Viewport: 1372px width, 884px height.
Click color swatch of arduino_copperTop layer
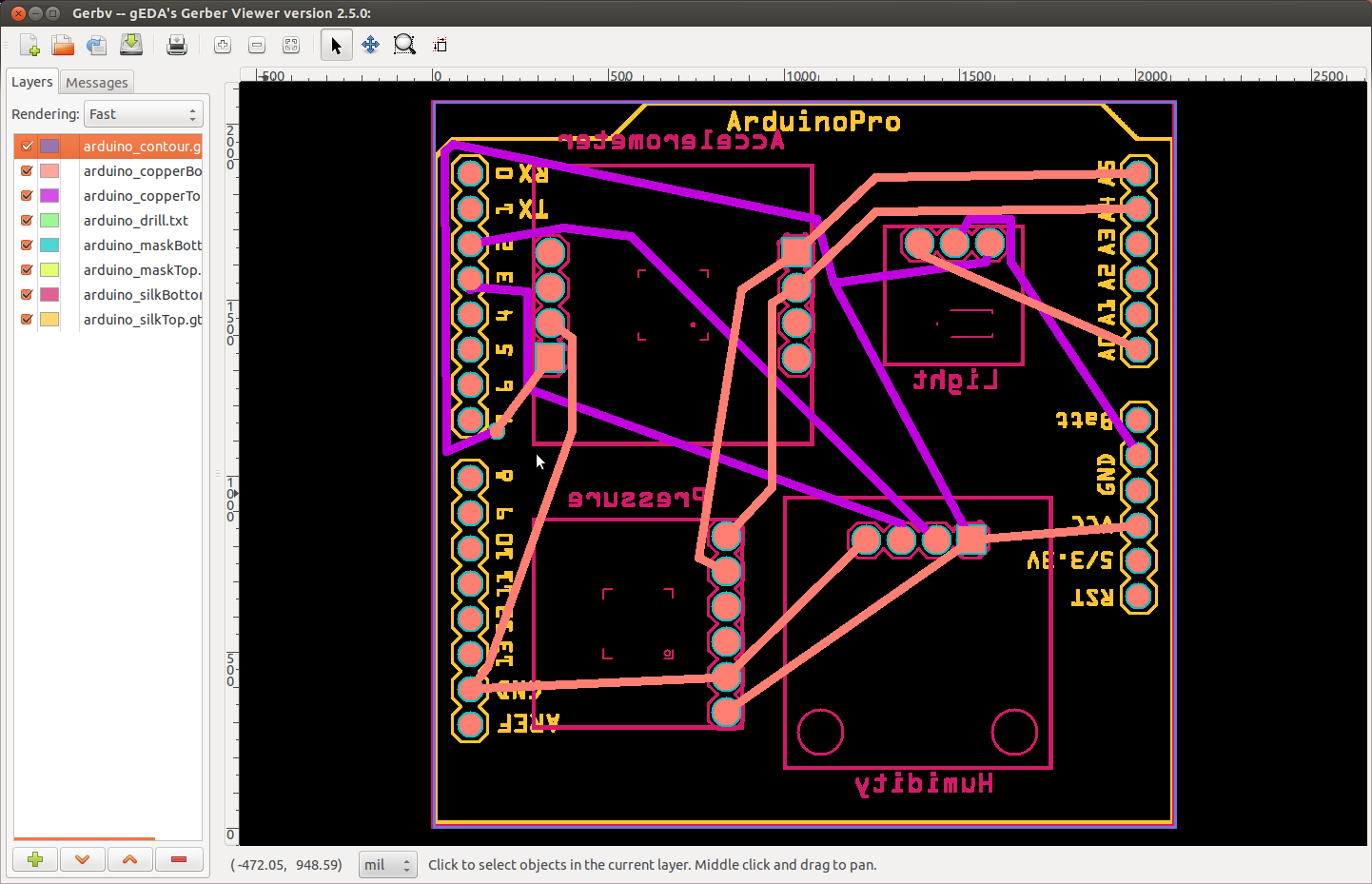click(x=49, y=196)
